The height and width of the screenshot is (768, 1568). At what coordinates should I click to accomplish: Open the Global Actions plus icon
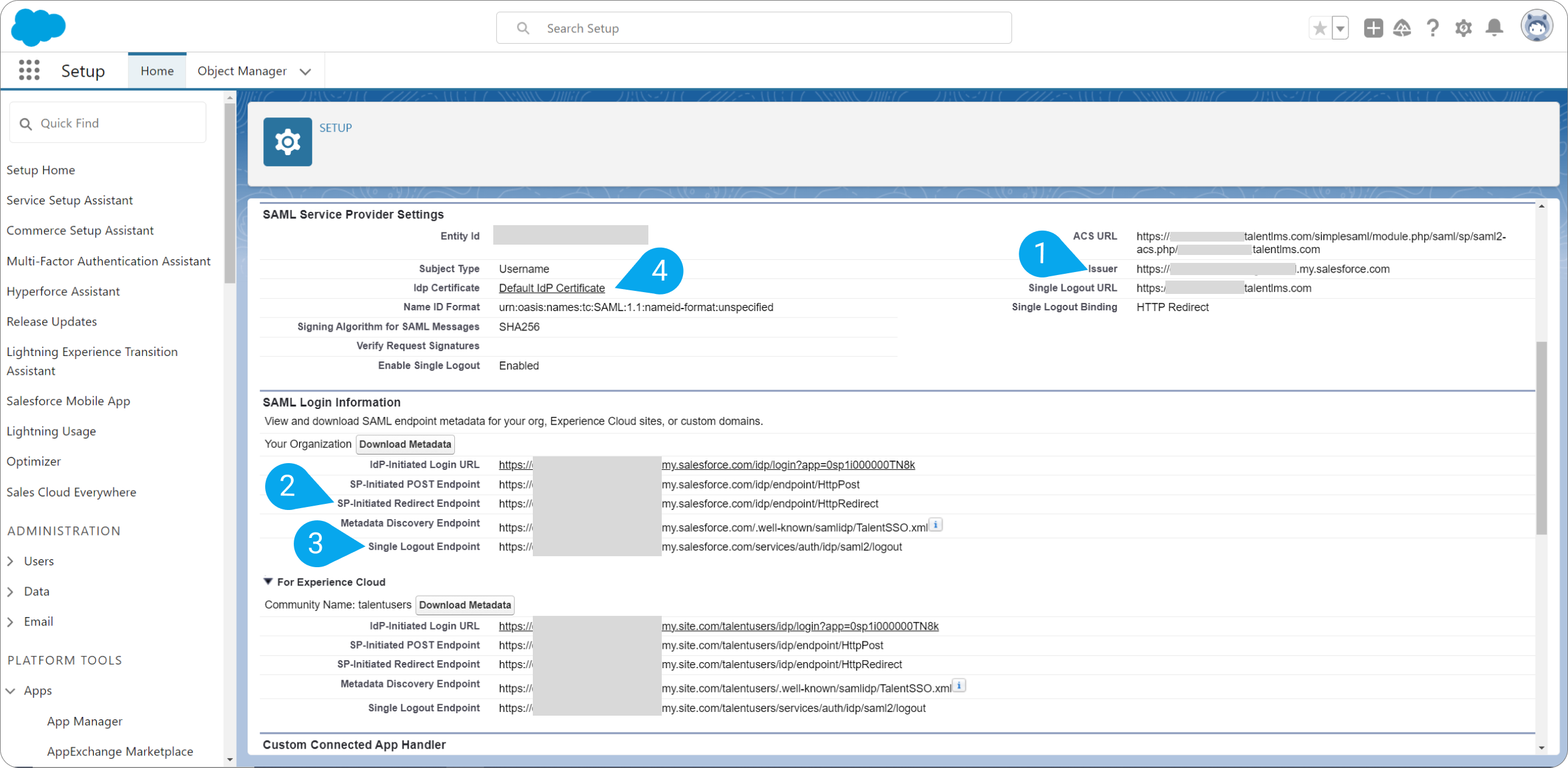pos(1373,28)
